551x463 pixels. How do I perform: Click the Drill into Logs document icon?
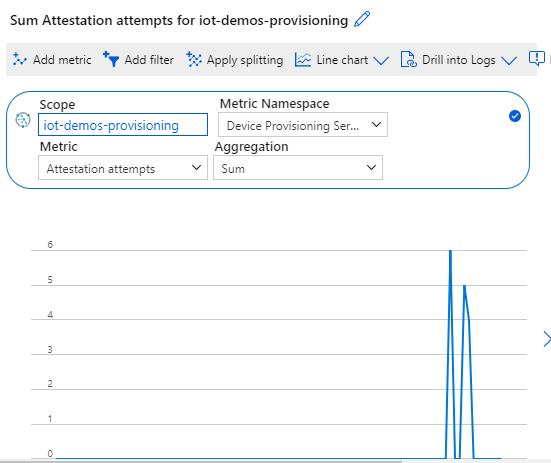click(409, 59)
